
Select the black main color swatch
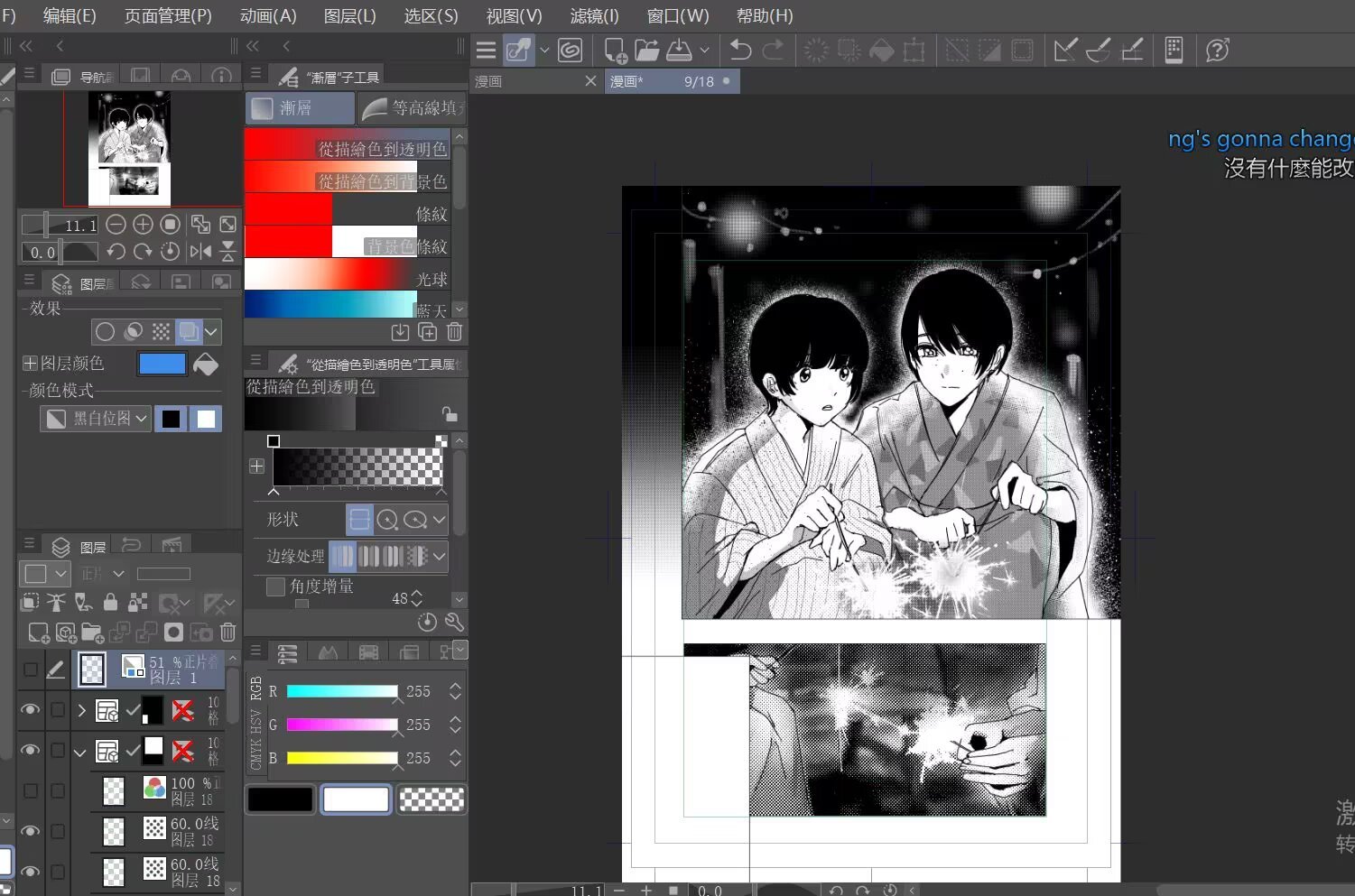click(280, 799)
